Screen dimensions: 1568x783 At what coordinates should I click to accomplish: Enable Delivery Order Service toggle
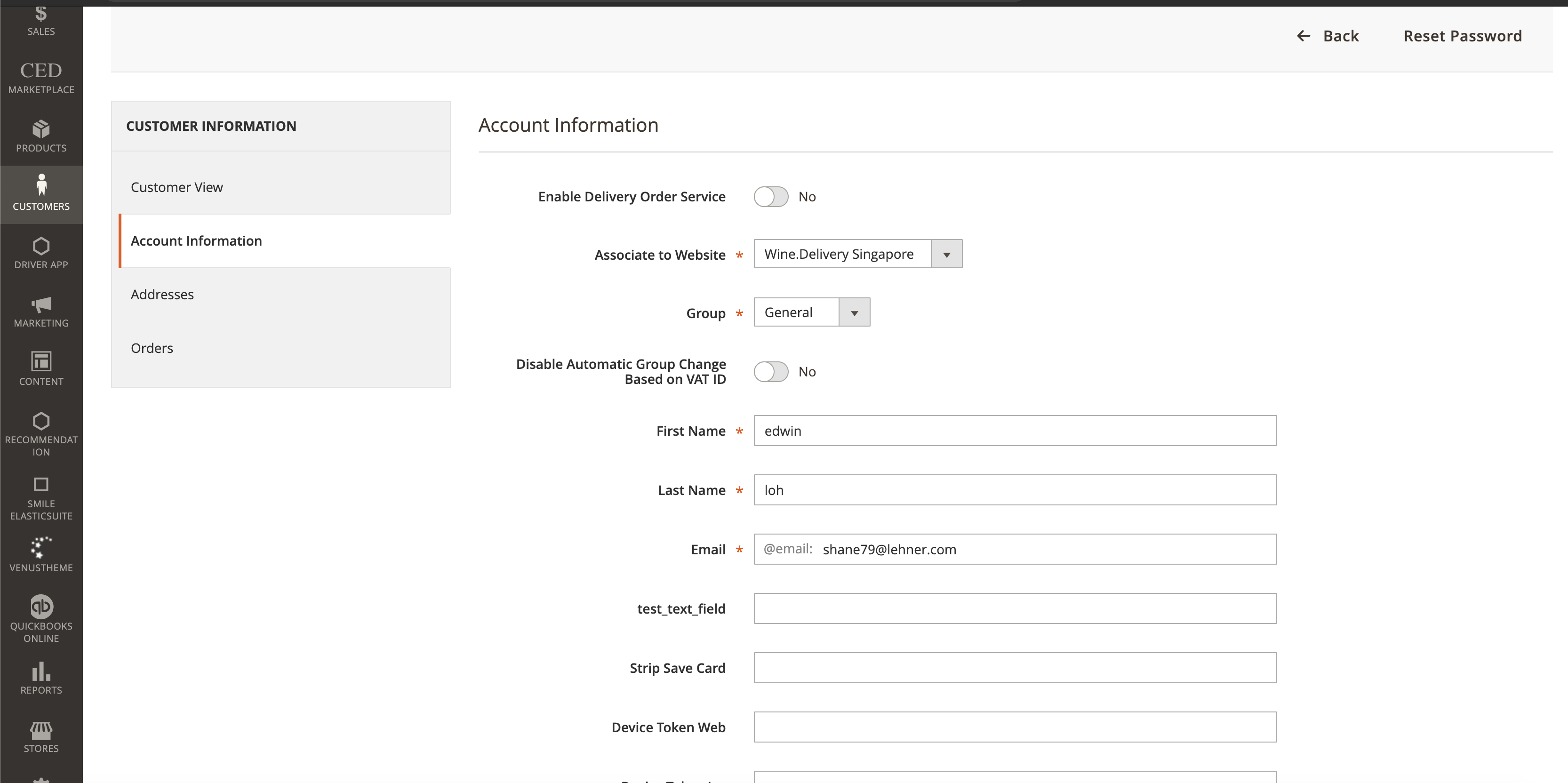click(x=770, y=196)
